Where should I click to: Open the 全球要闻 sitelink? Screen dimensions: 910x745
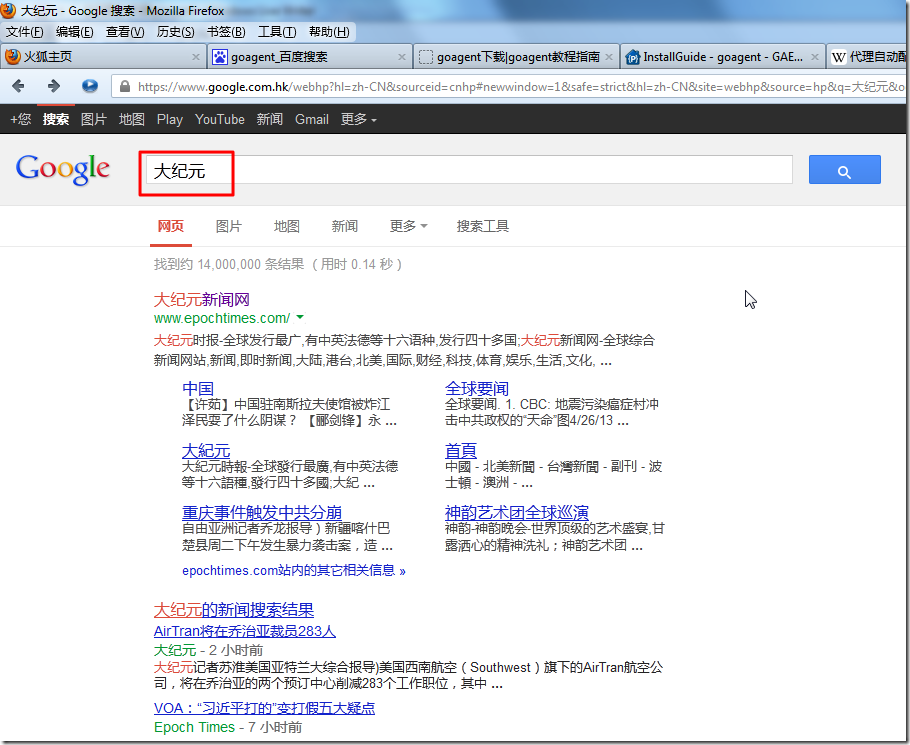coord(477,388)
